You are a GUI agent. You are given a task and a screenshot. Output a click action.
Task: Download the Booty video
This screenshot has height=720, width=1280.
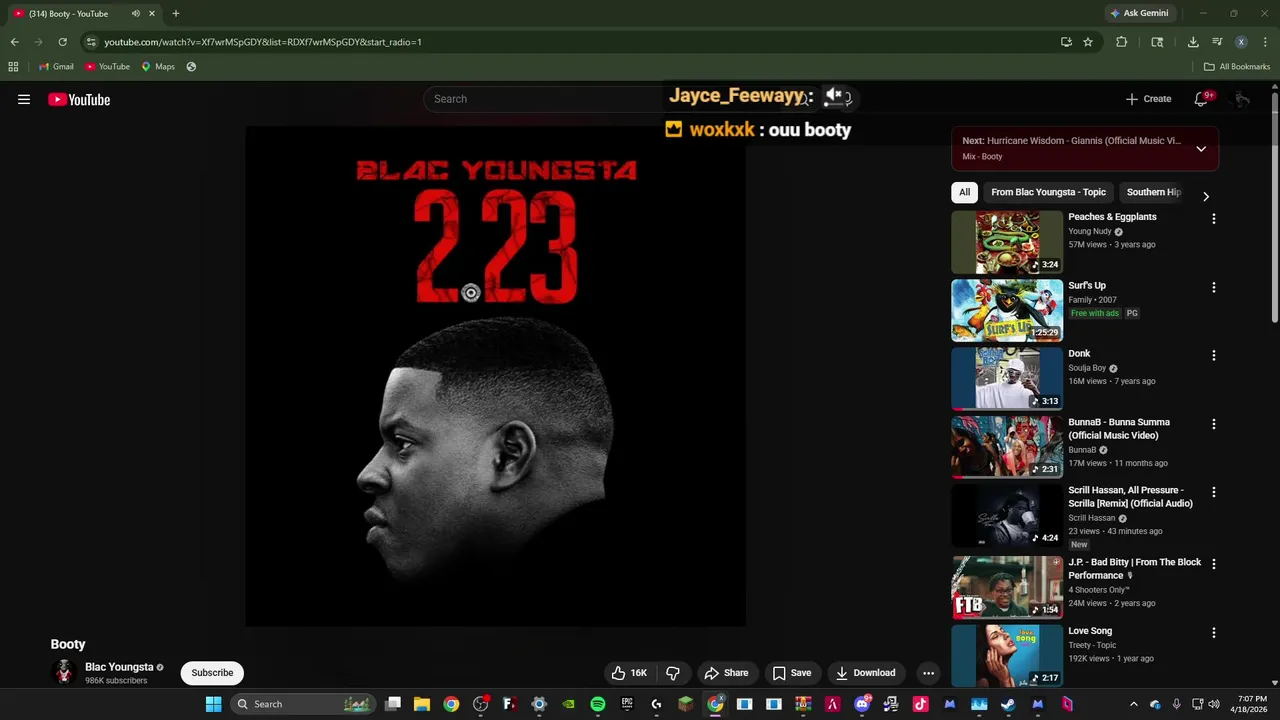click(866, 673)
